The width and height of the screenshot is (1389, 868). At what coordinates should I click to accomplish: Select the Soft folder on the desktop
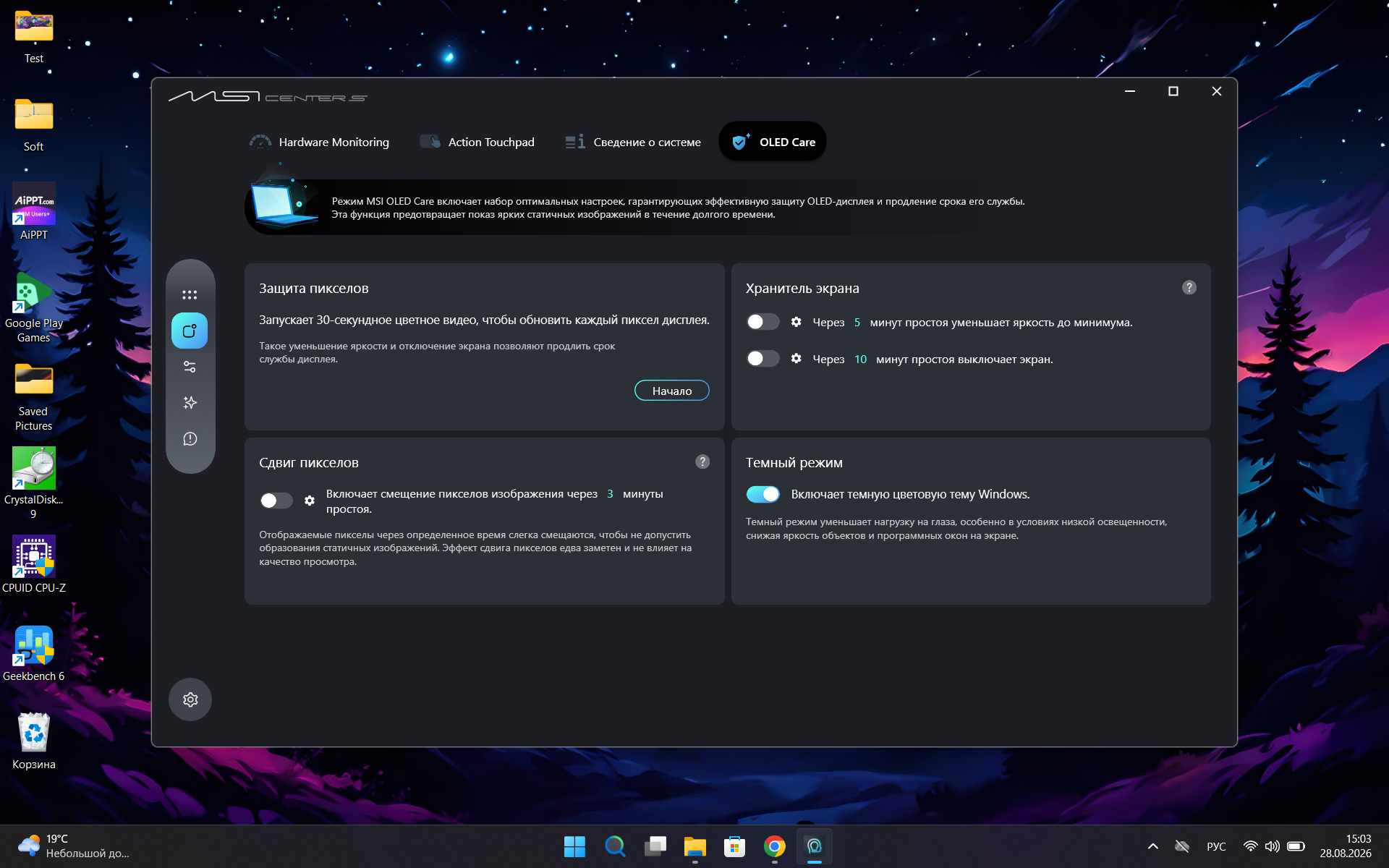(34, 125)
